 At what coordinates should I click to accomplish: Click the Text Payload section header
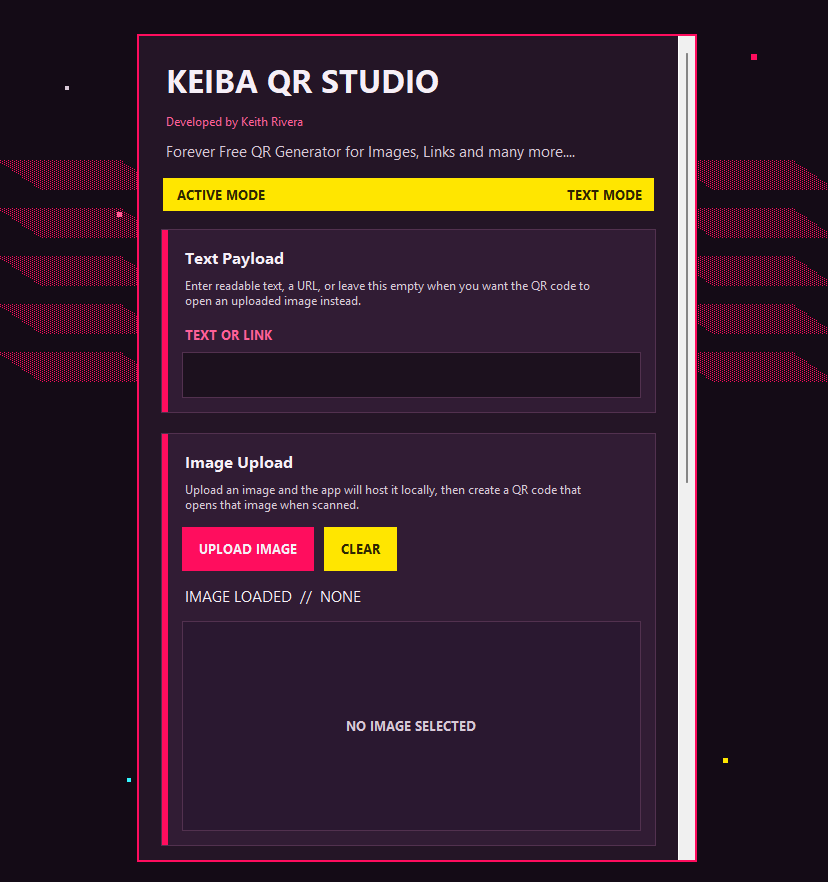(234, 258)
